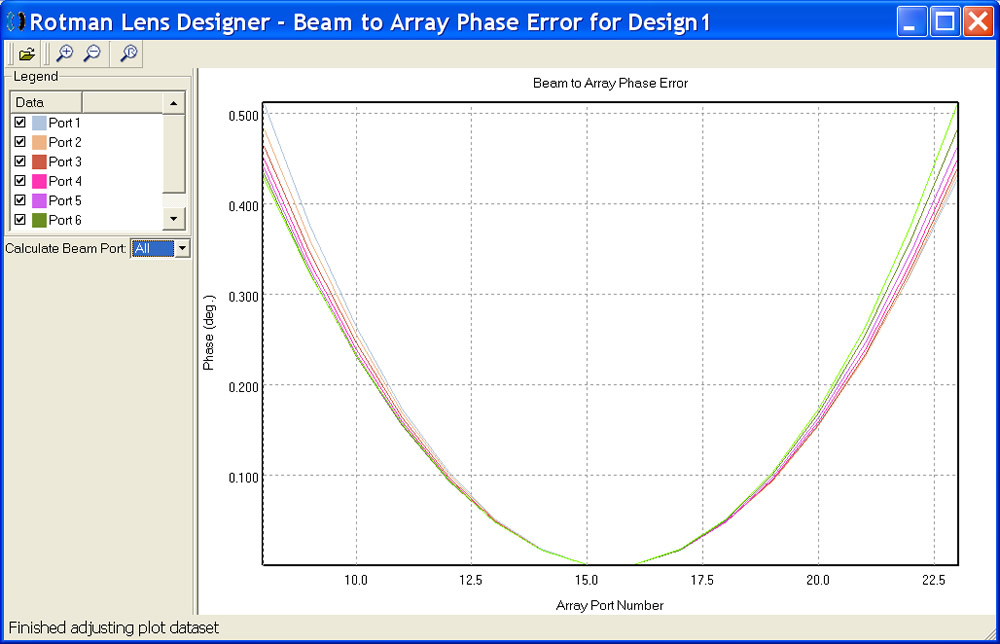The image size is (1000, 644).
Task: Click the Port 3 red-brown color swatch
Action: tap(39, 162)
